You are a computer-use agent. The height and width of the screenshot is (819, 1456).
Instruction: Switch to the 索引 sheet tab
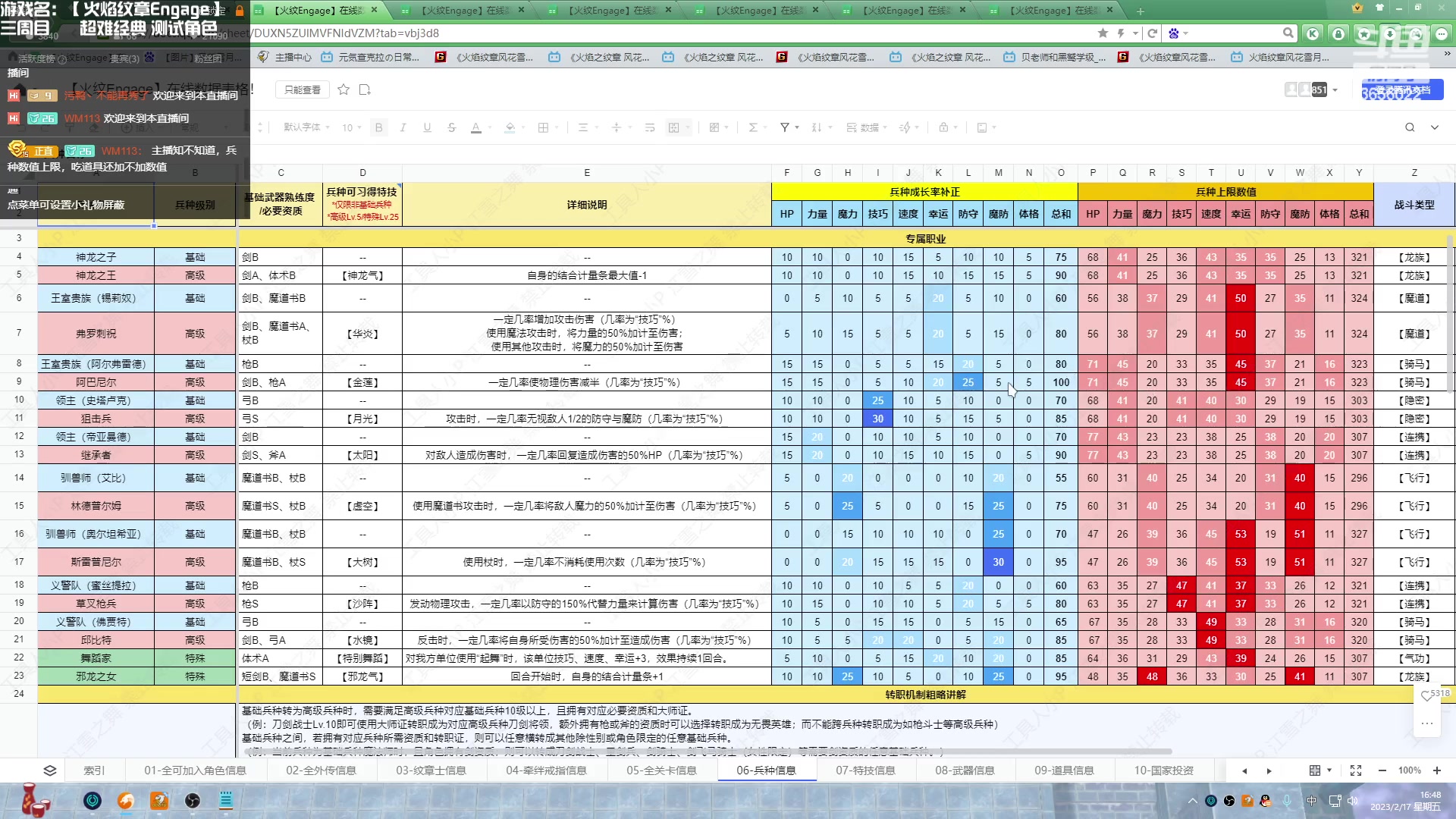click(x=94, y=770)
